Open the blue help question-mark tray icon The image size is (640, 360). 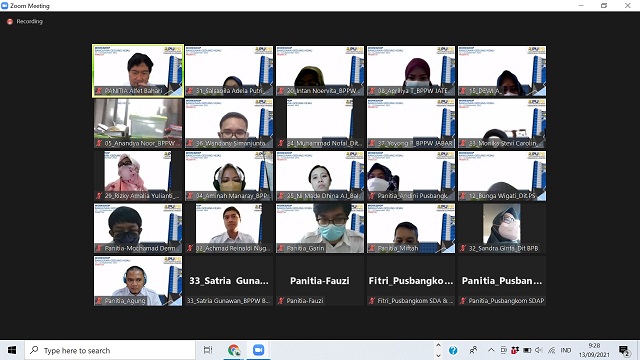(x=453, y=350)
